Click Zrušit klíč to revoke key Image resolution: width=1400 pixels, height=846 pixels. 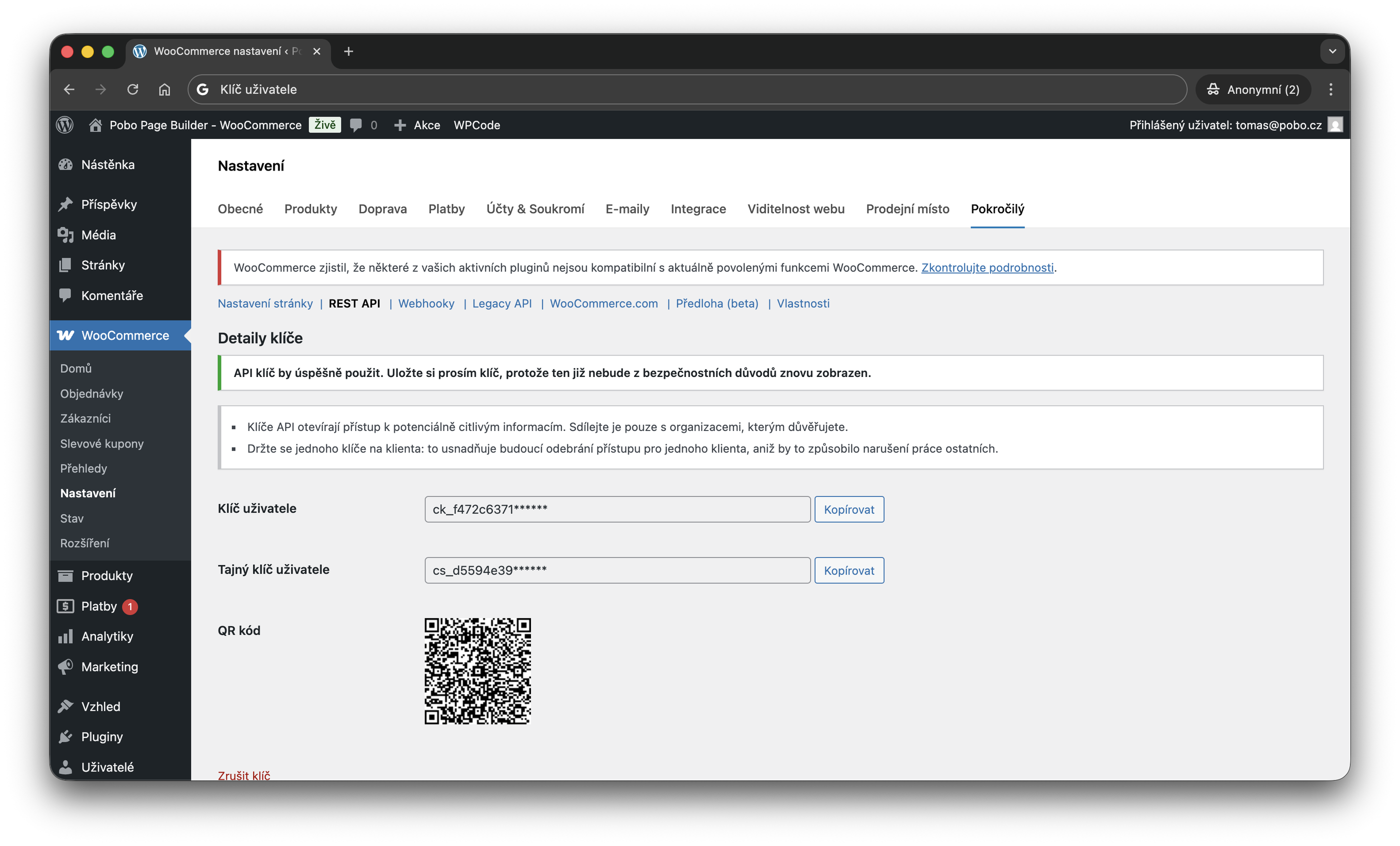244,775
